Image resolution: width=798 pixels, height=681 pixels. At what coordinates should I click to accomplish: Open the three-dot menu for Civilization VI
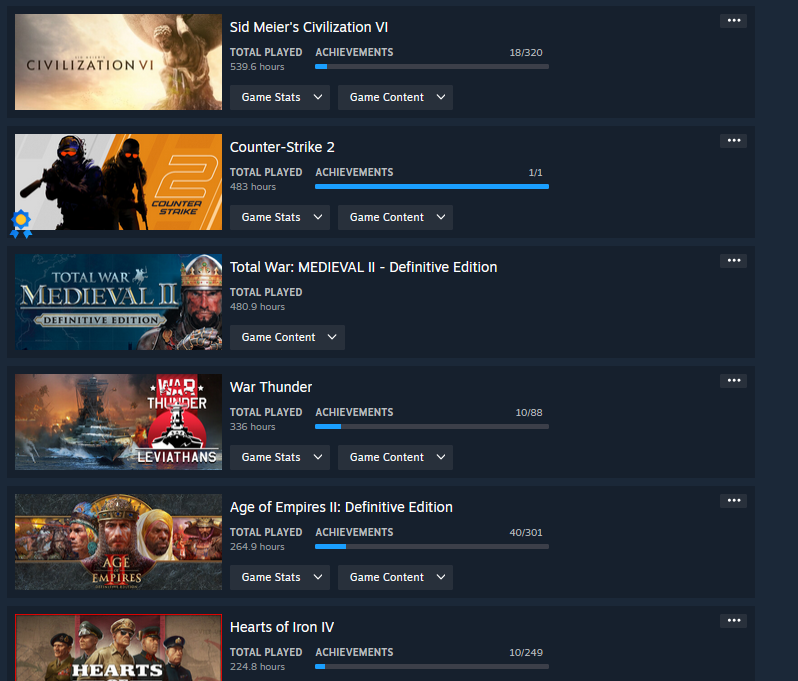point(733,21)
